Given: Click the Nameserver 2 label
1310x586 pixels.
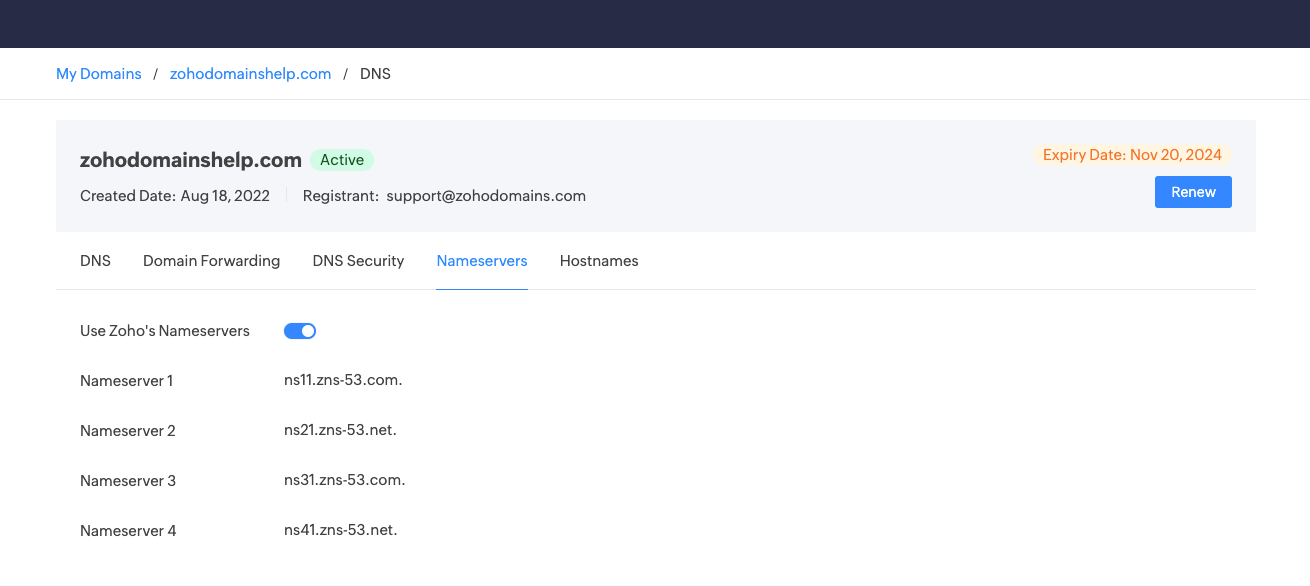Looking at the screenshot, I should point(128,431).
